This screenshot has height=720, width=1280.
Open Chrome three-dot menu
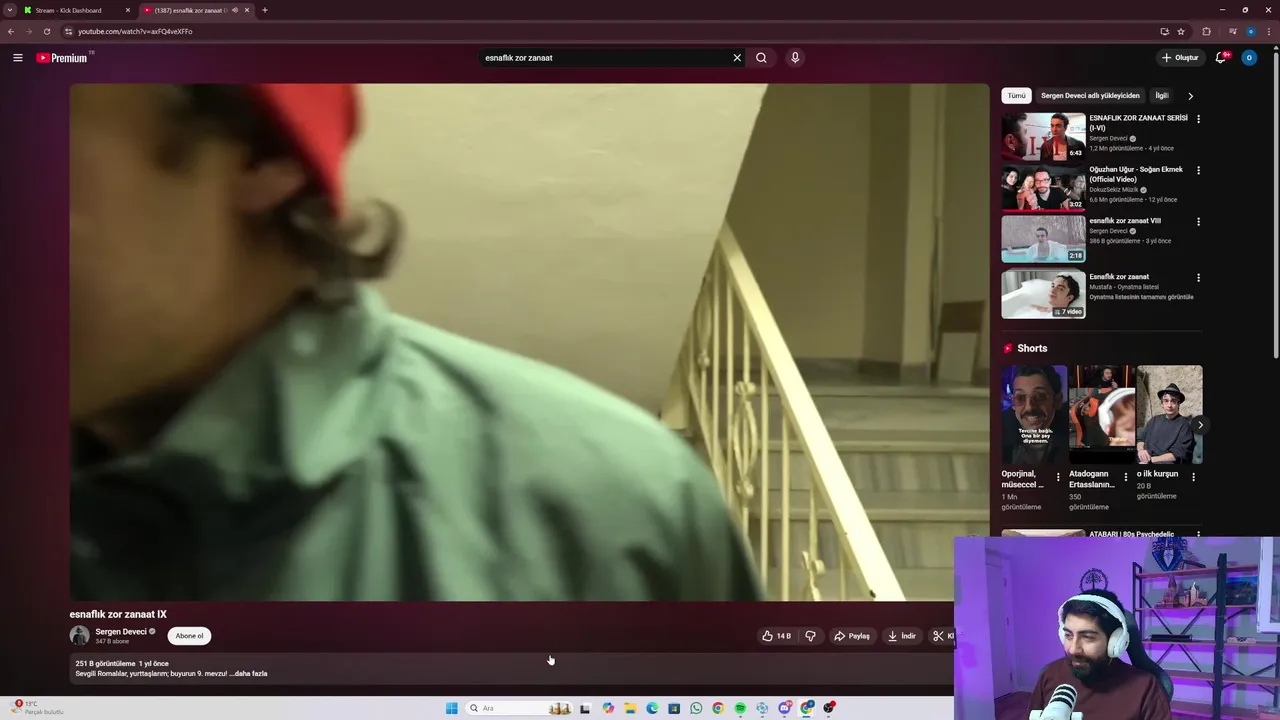click(1269, 31)
